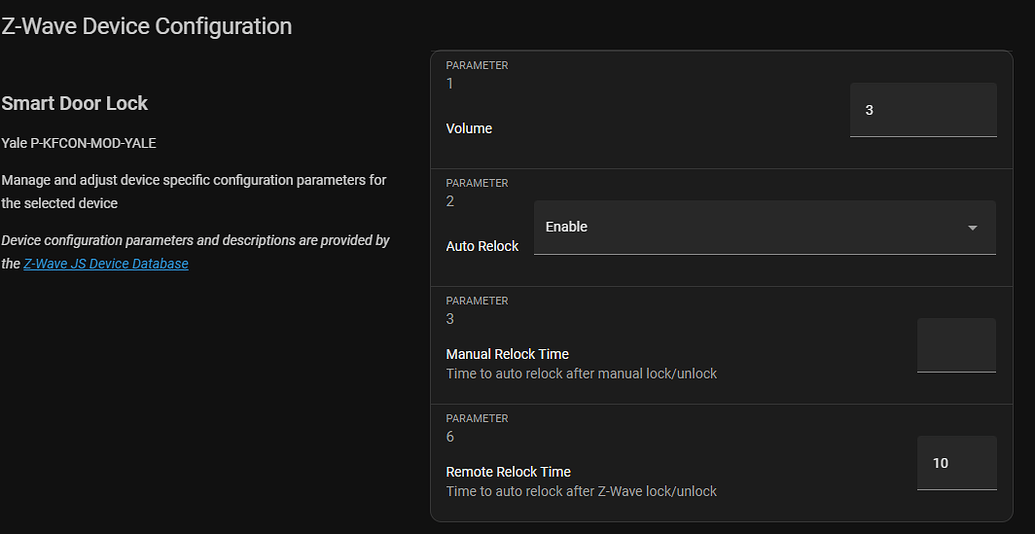Click the manual lock/unlock relock description text
This screenshot has width=1035, height=534.
[581, 374]
